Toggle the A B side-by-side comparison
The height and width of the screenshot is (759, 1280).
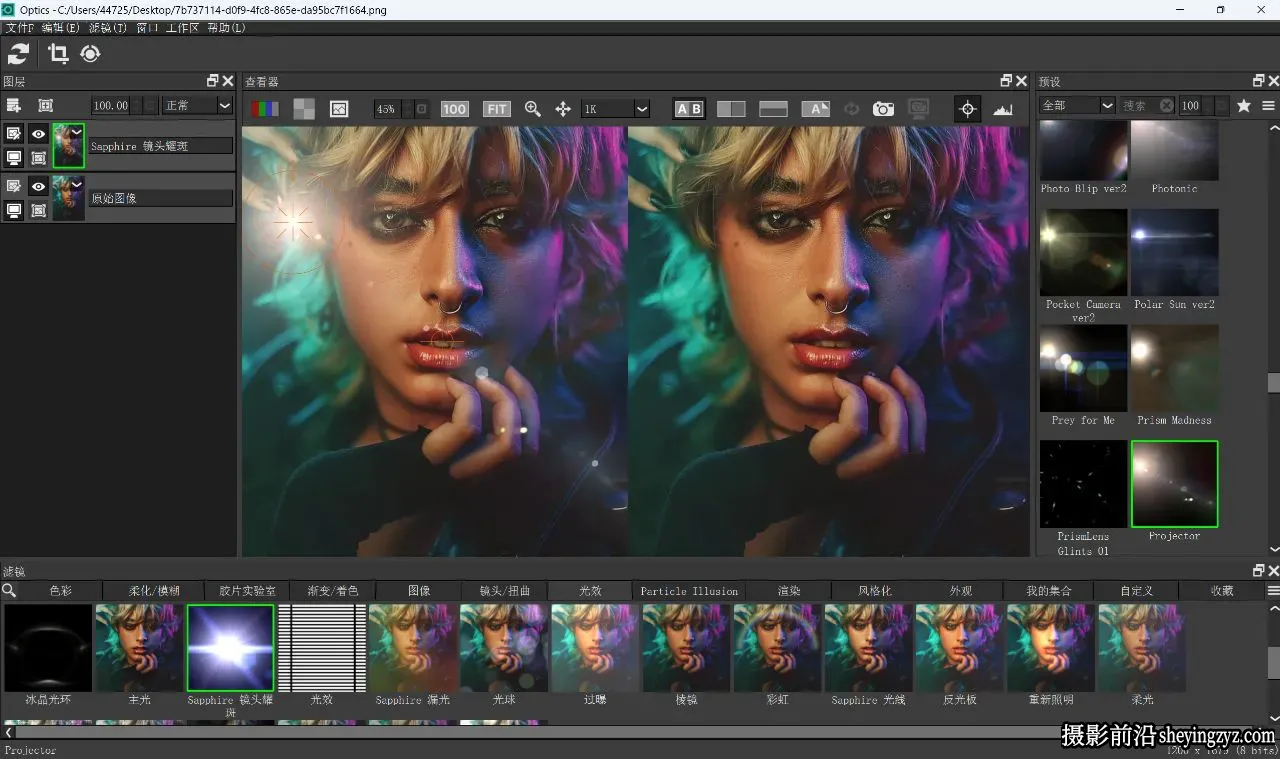(689, 109)
